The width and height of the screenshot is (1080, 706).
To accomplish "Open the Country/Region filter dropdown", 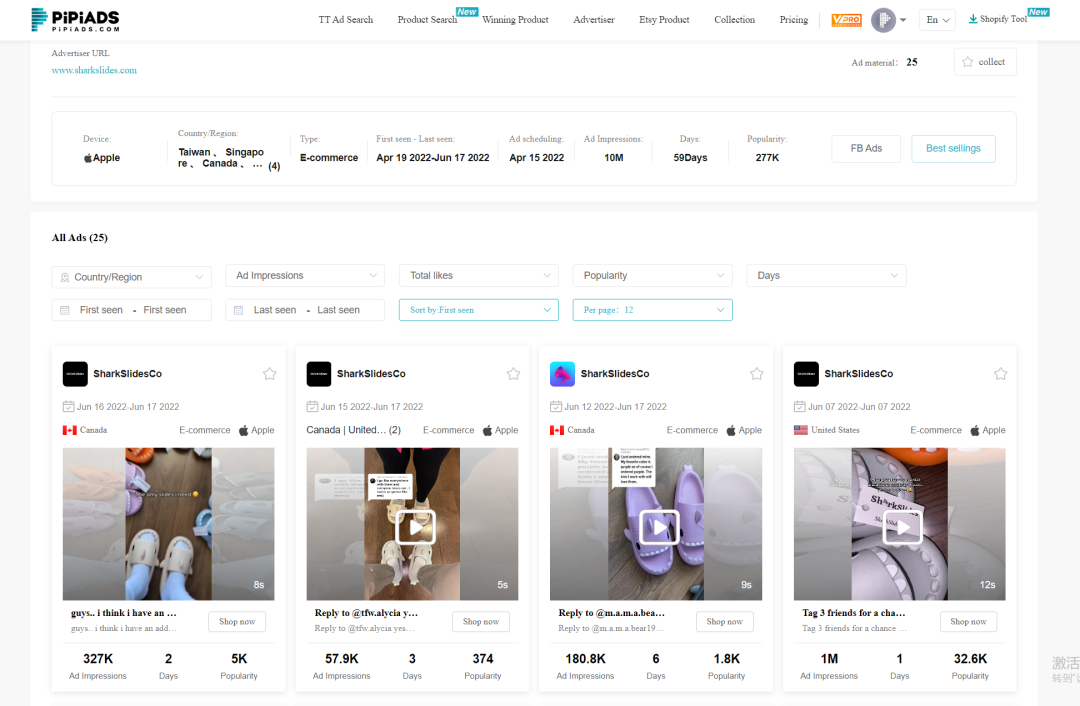I will point(132,277).
